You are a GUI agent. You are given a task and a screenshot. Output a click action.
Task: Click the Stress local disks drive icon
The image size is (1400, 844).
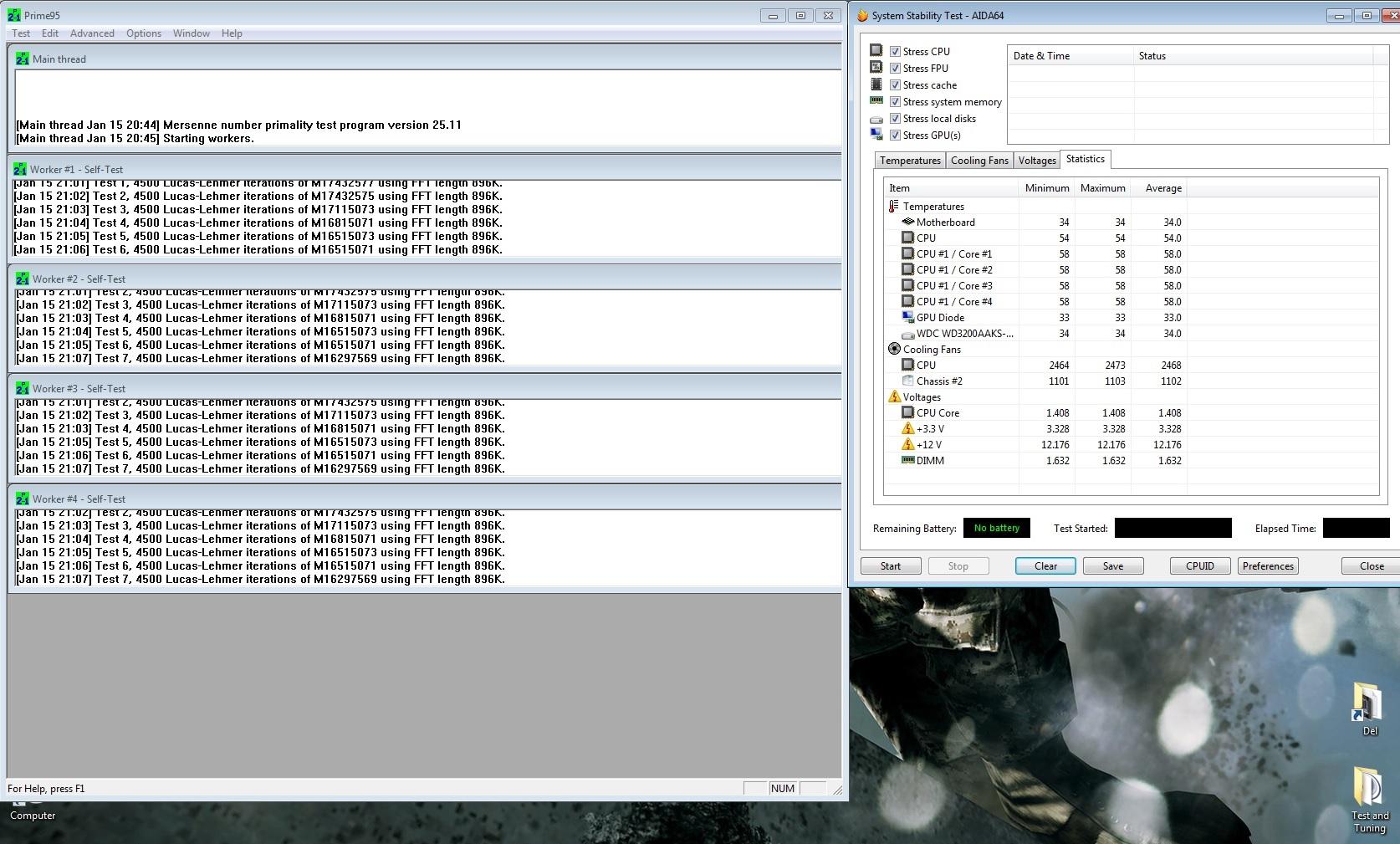tap(876, 119)
